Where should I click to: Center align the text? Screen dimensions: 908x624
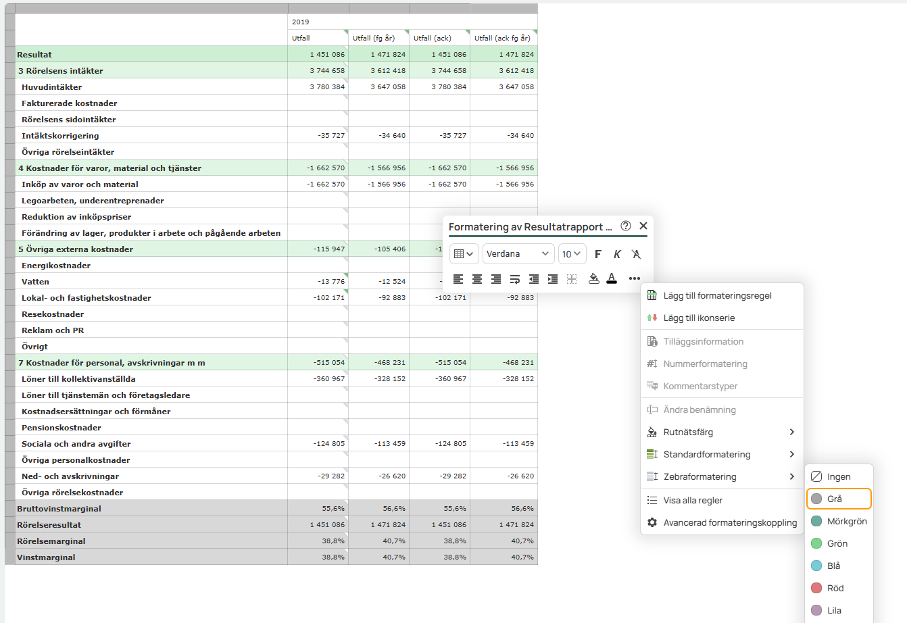(477, 279)
